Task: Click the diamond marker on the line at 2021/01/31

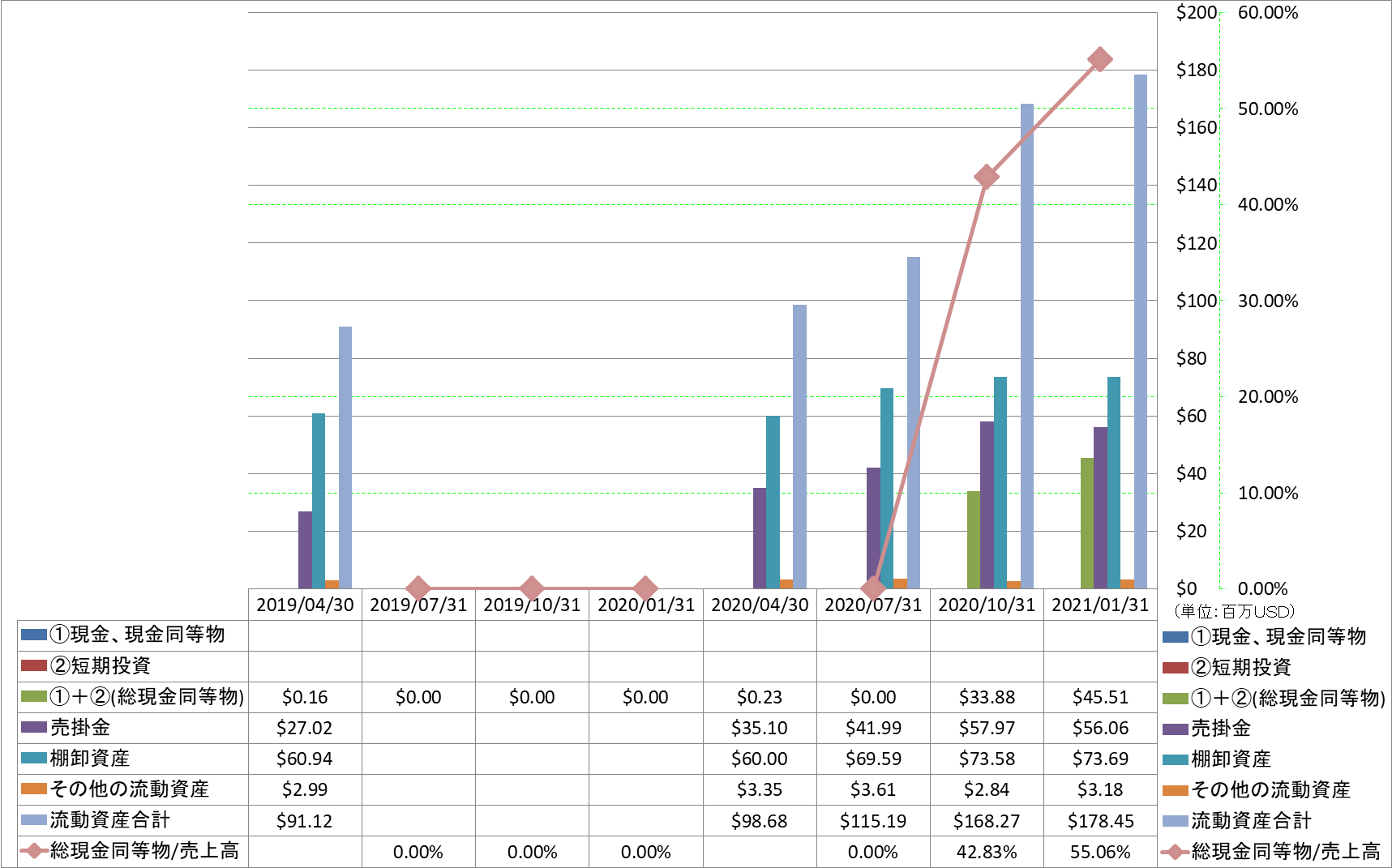Action: pyautogui.click(x=1100, y=59)
